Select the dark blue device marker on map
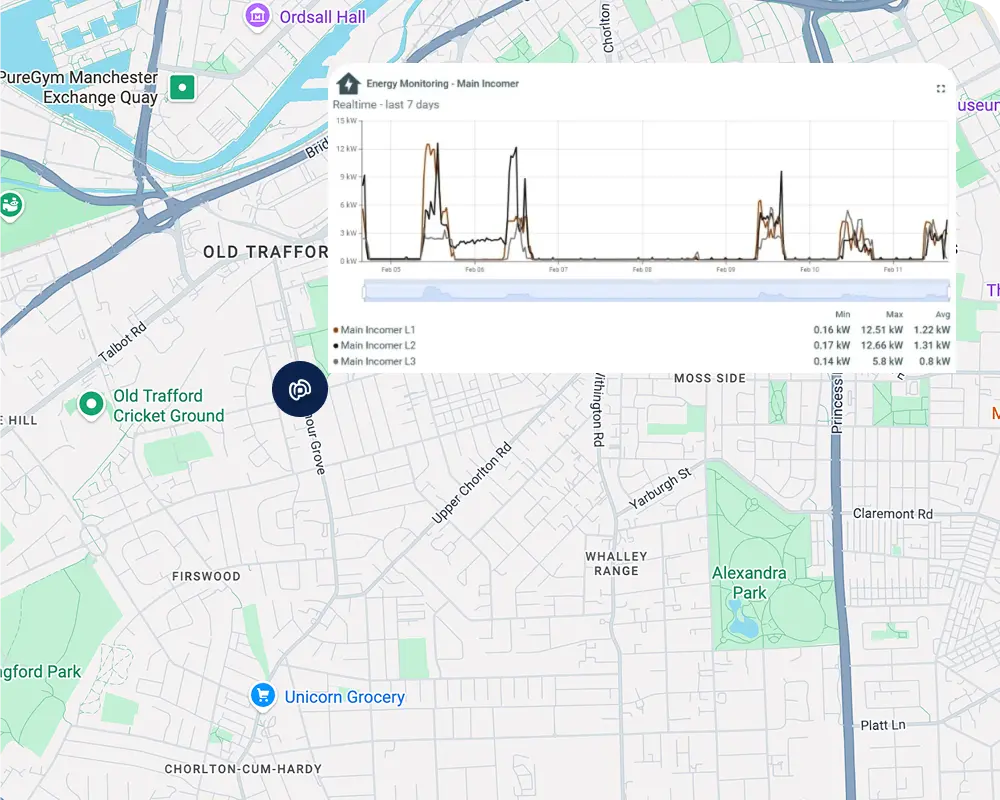The width and height of the screenshot is (1000, 800). (300, 390)
